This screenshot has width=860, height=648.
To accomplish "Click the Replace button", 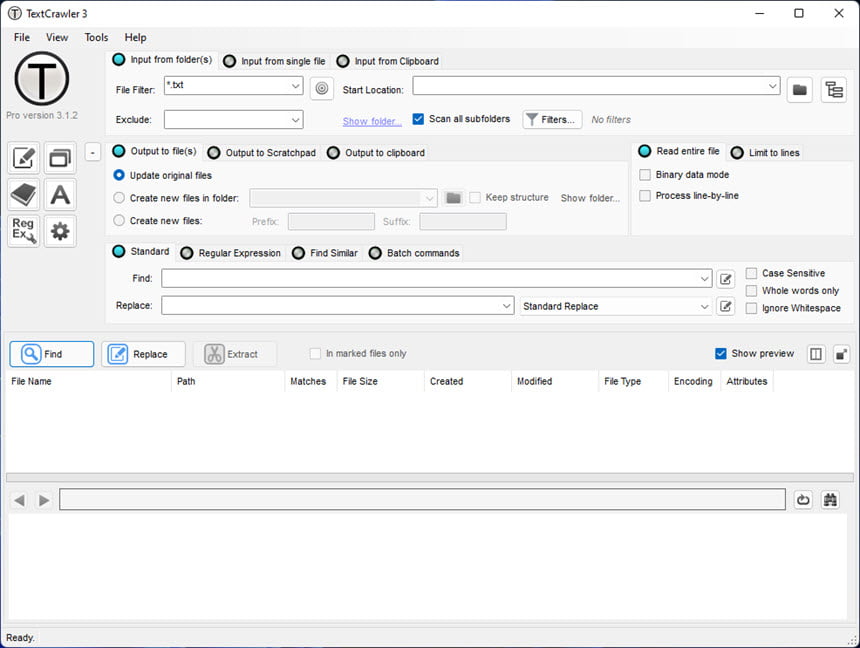I will point(143,354).
